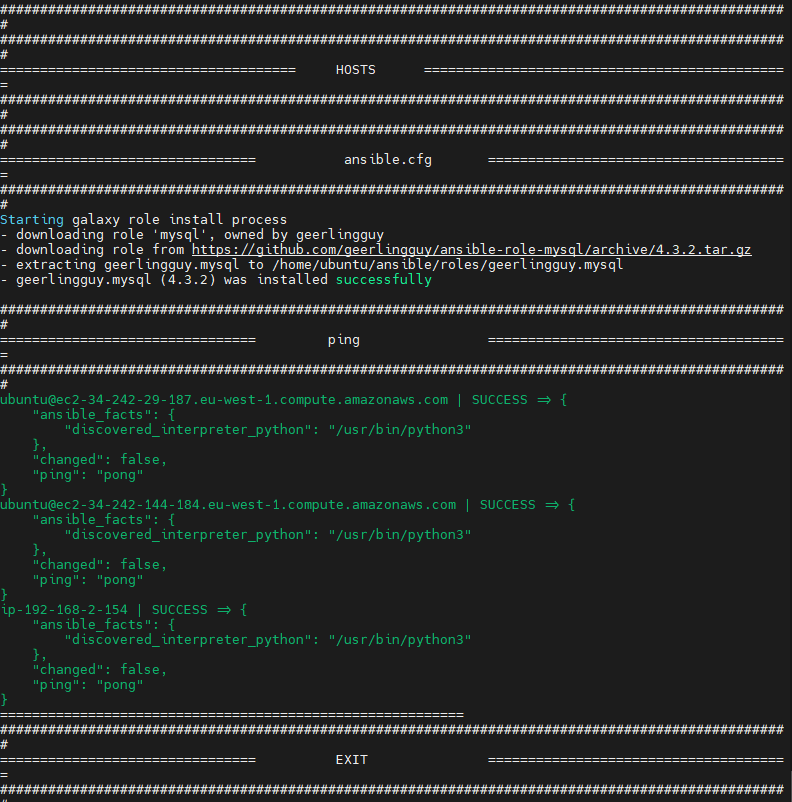Click '"ansible_facts": {' under ec2-34-242-144-184

pyautogui.click(x=104, y=520)
